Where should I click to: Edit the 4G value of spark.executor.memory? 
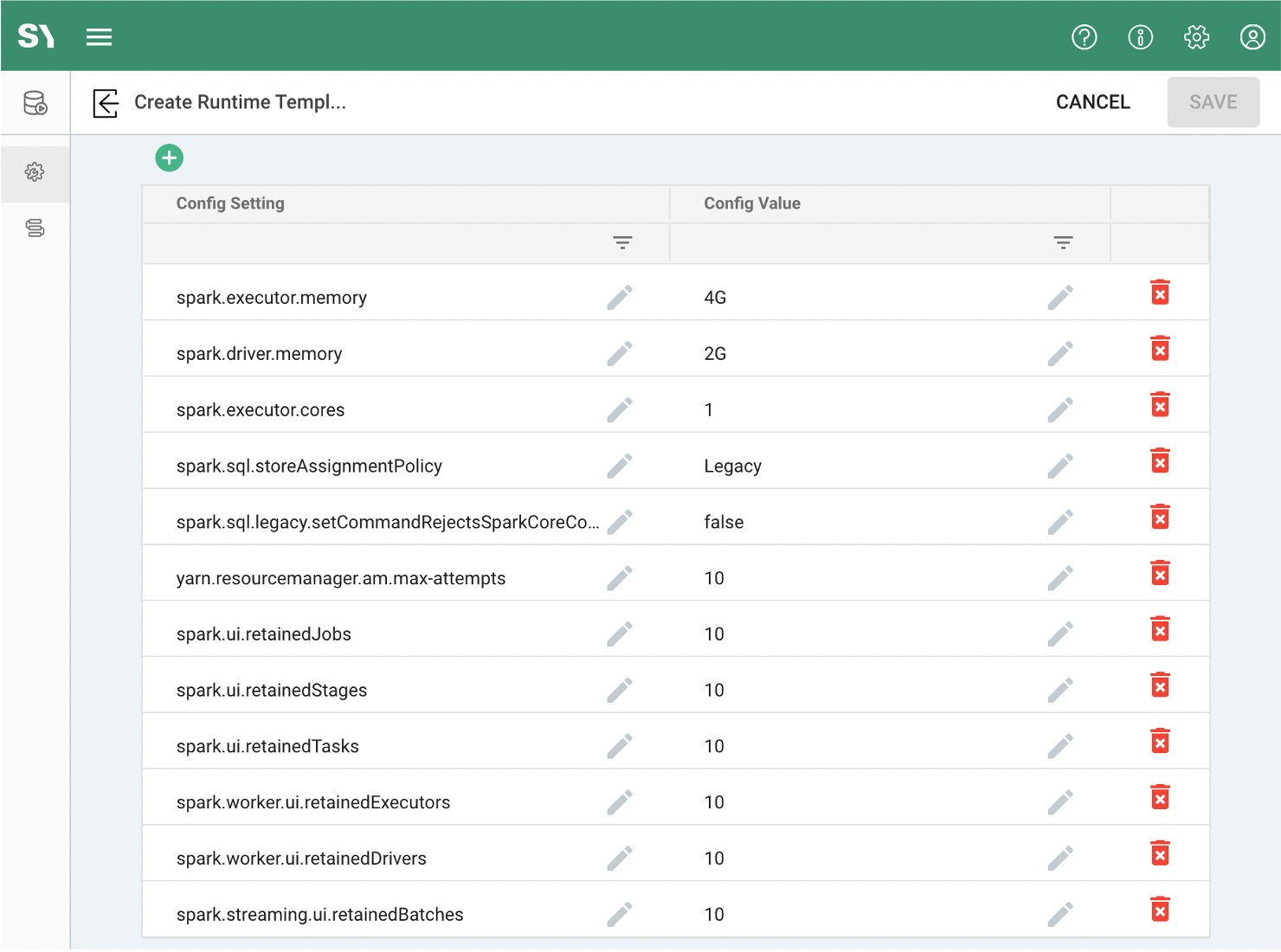(1060, 297)
